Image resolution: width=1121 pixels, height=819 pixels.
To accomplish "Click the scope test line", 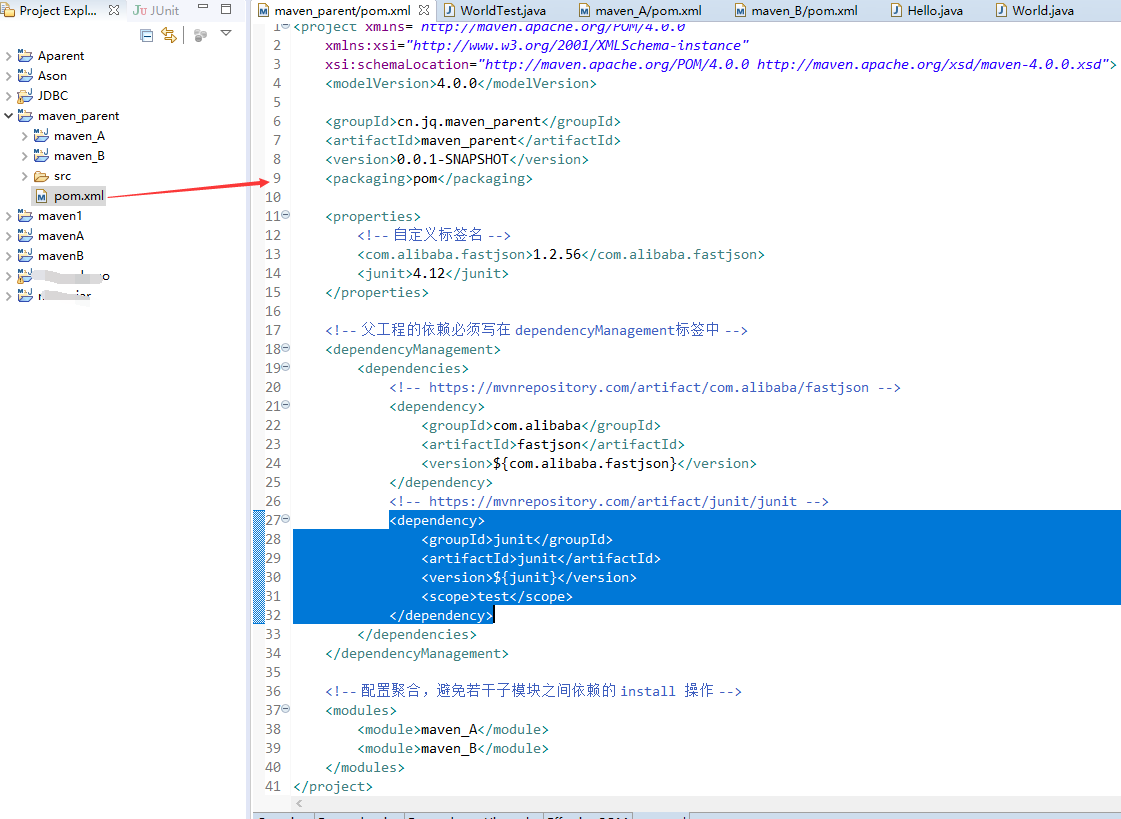I will click(x=497, y=597).
